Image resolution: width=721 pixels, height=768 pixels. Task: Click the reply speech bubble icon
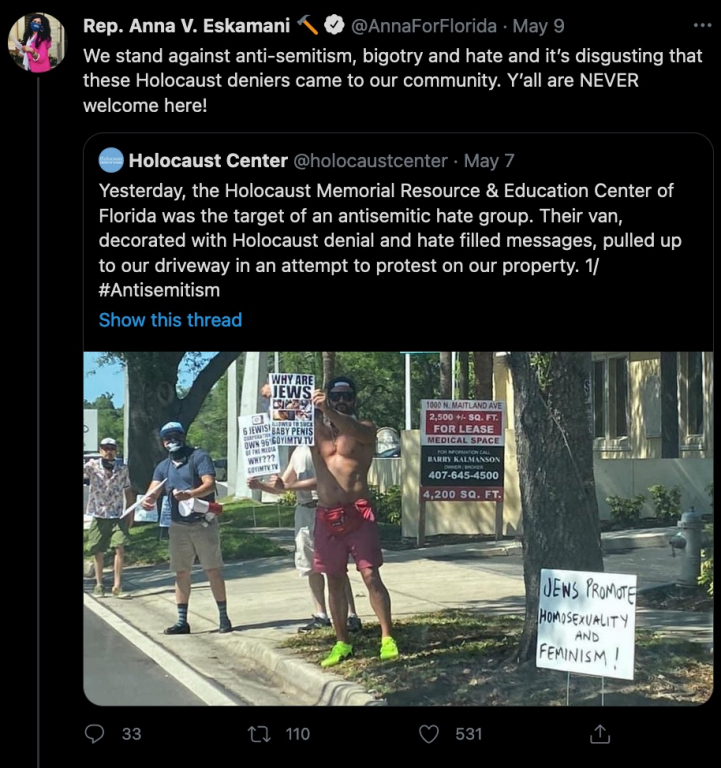95,733
